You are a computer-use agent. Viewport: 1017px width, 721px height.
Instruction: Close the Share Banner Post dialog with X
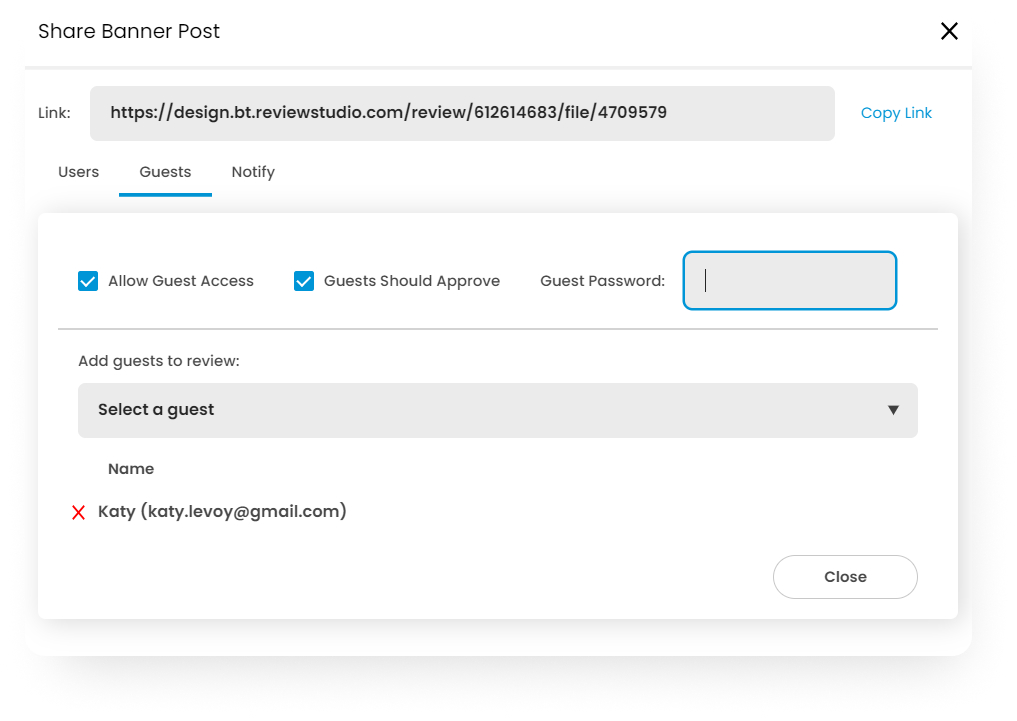coord(949,31)
